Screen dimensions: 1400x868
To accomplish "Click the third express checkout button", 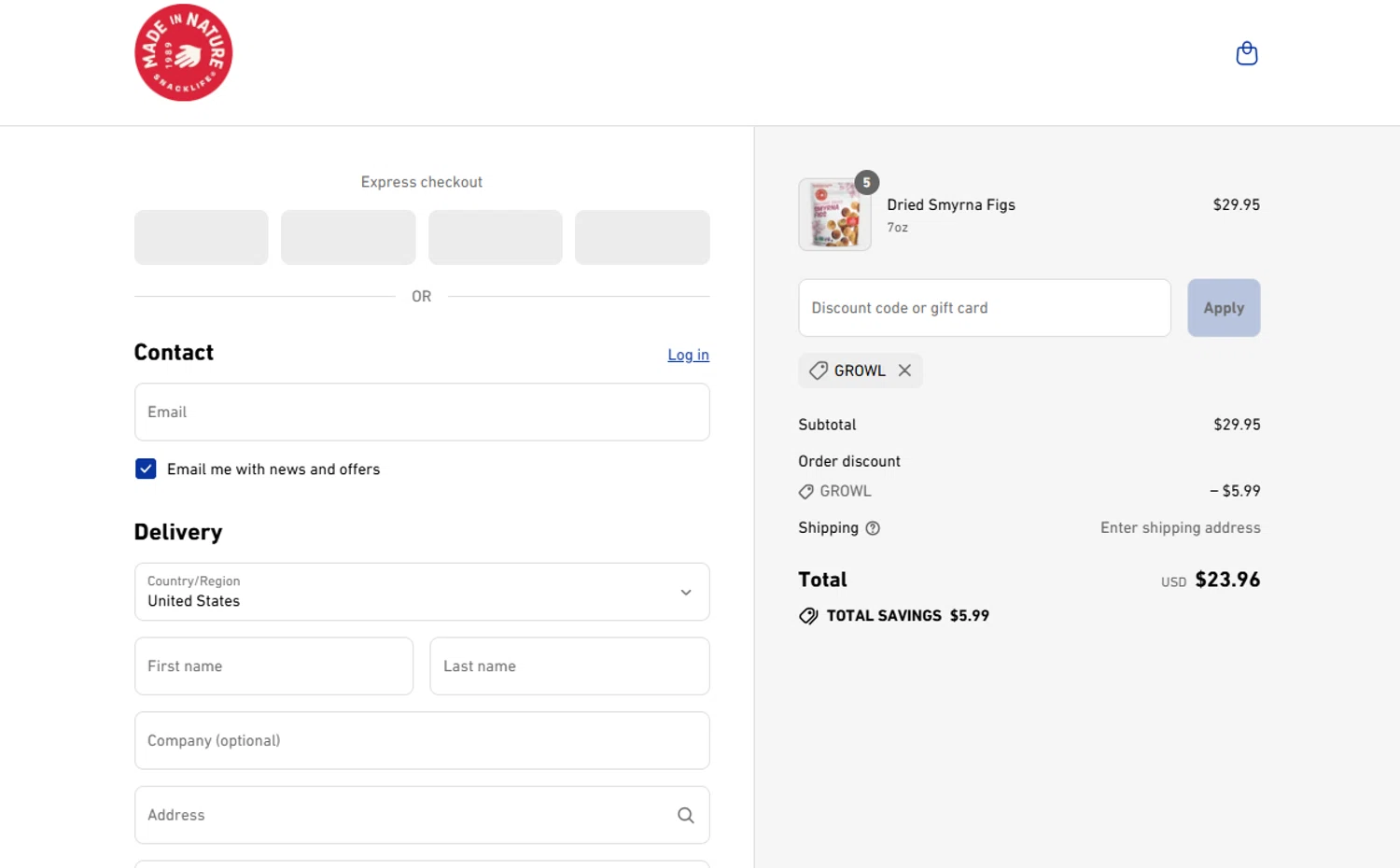I will click(x=496, y=237).
